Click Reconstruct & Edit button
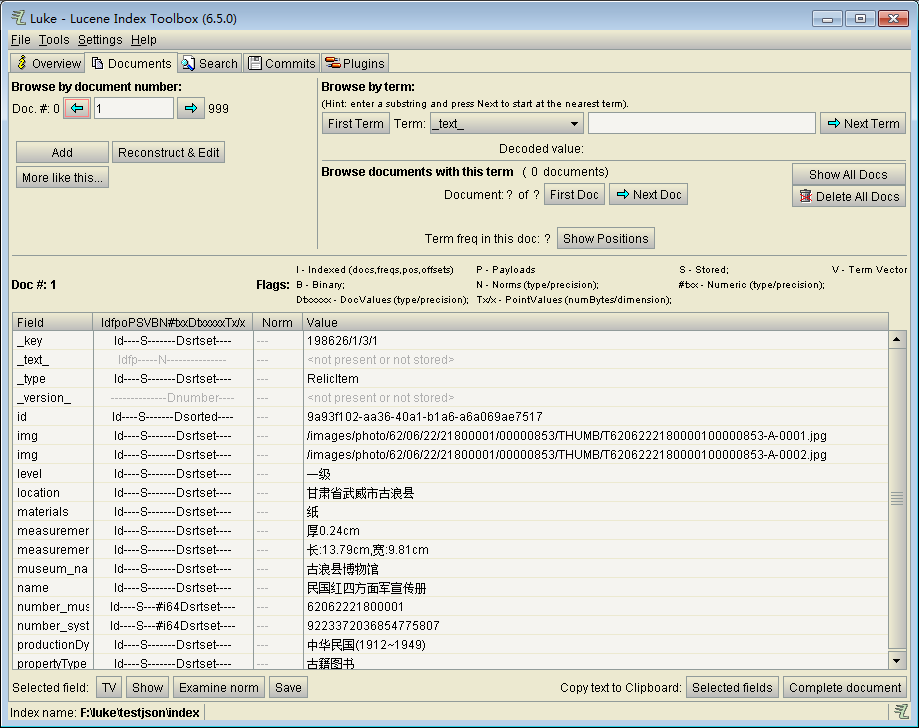Screen dimensions: 919x728 pos(168,152)
